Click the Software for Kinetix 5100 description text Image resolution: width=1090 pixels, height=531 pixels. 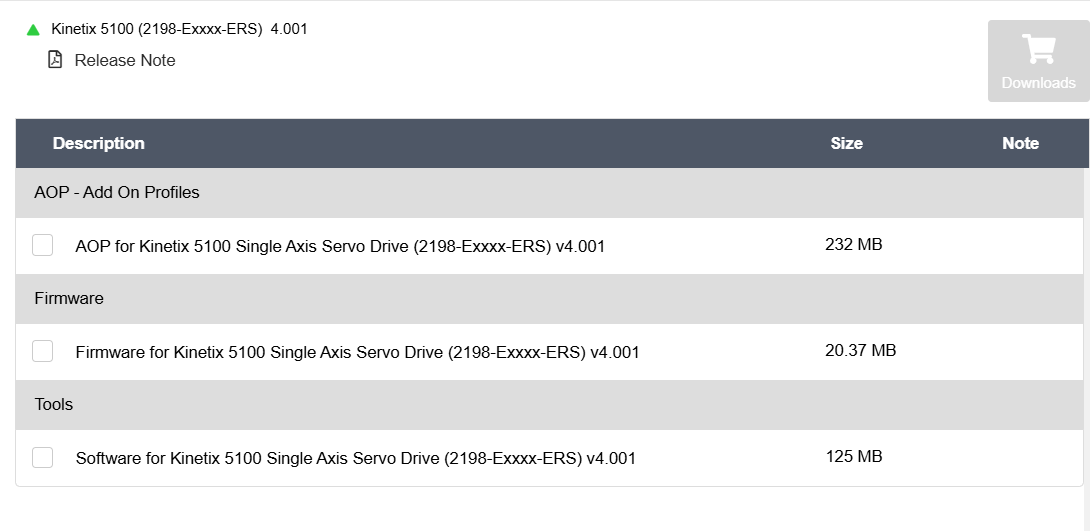(x=356, y=458)
